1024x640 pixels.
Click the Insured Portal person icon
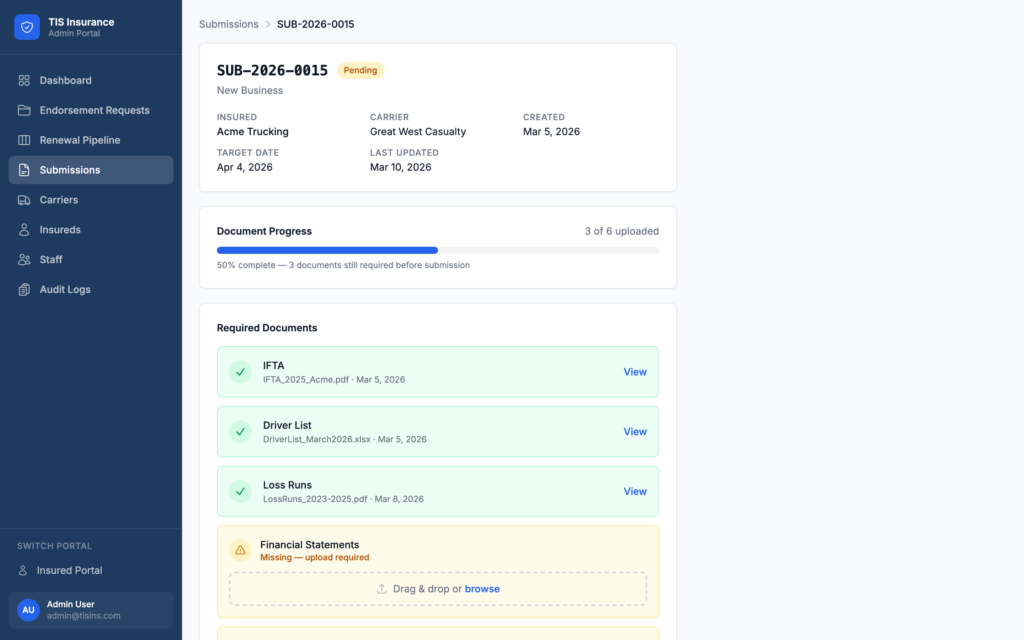coord(23,570)
